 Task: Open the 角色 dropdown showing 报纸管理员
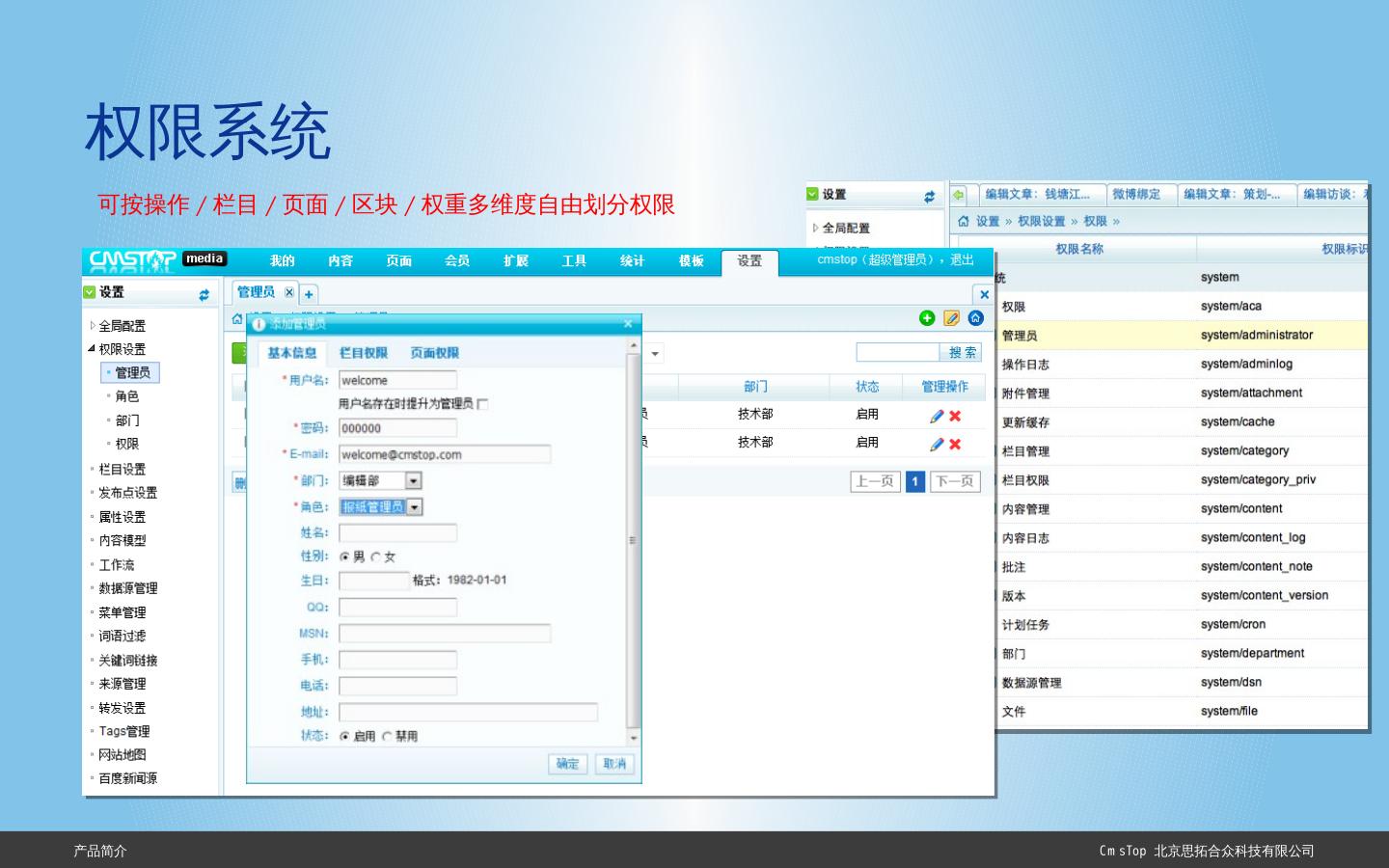coord(414,507)
